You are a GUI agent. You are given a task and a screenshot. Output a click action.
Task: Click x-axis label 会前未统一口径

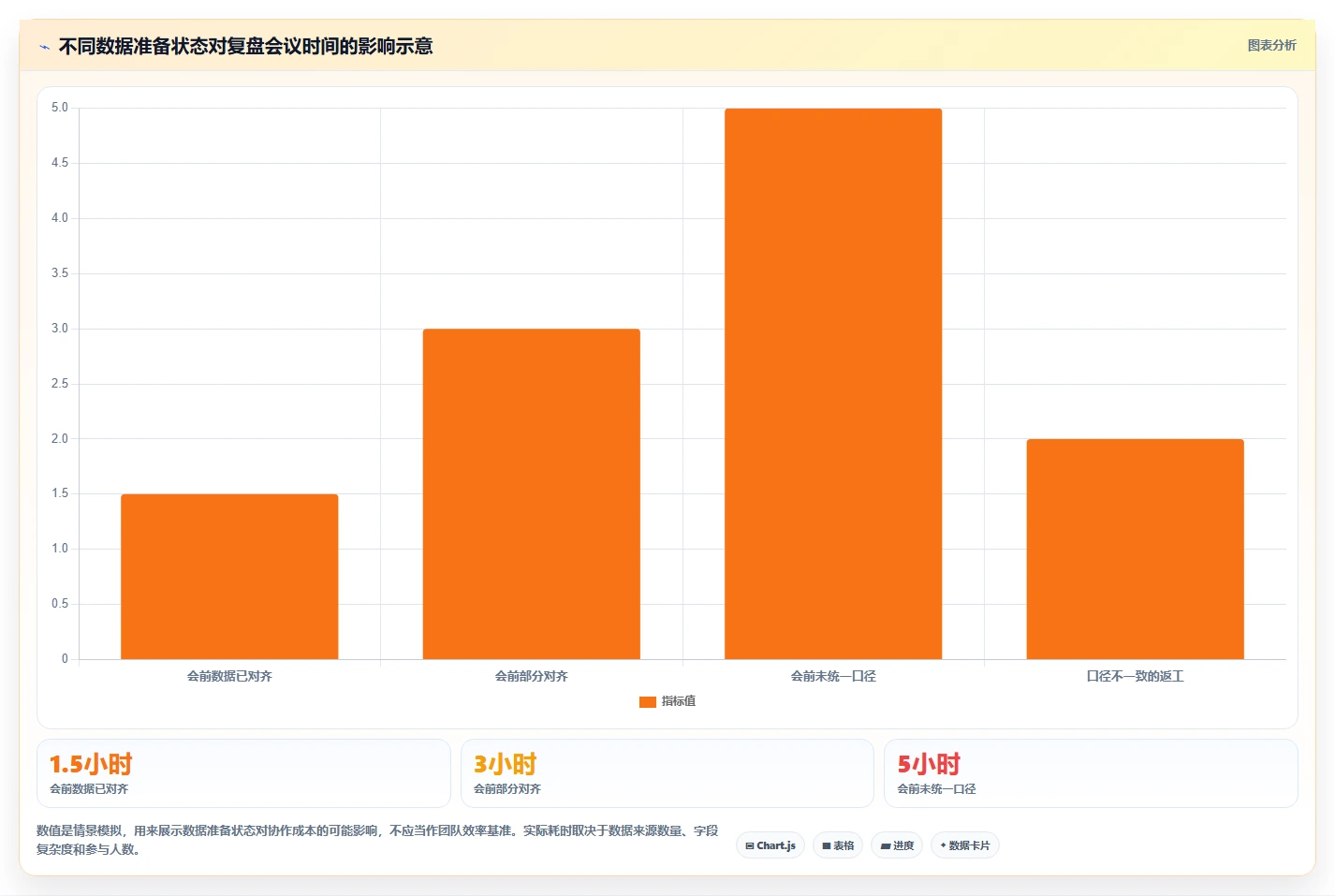[x=833, y=676]
